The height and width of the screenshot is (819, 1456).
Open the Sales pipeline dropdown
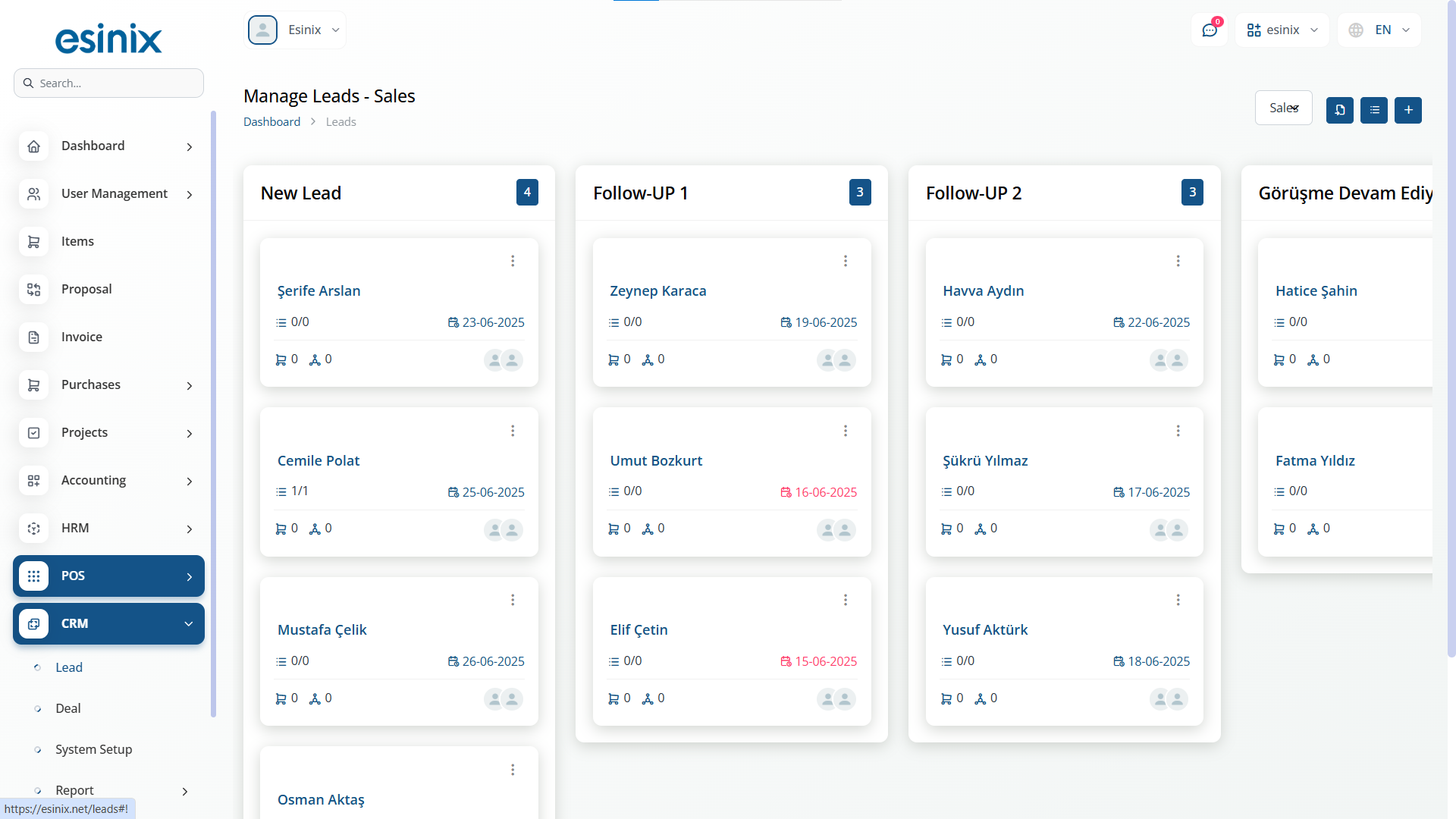[x=1284, y=108]
